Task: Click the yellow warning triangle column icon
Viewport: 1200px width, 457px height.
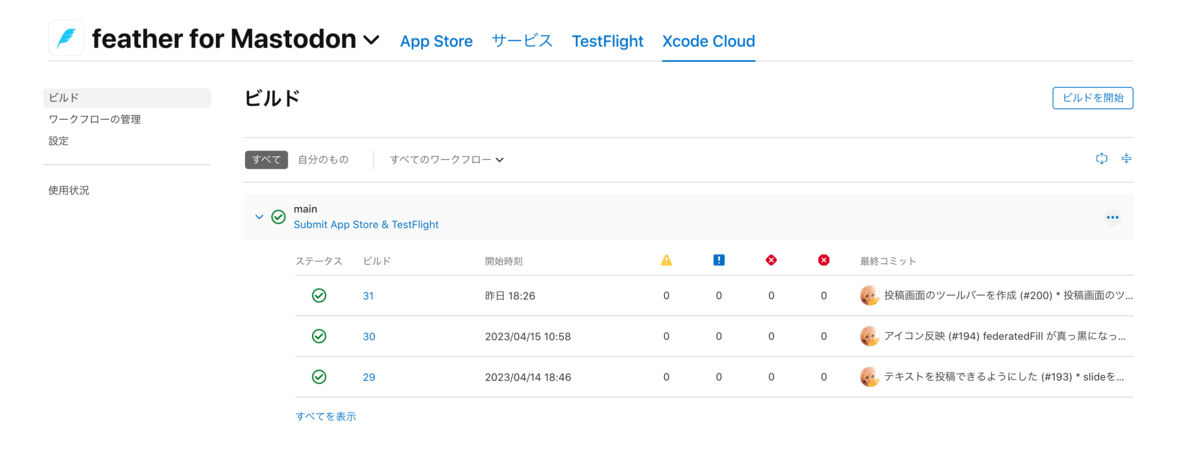Action: tap(666, 260)
